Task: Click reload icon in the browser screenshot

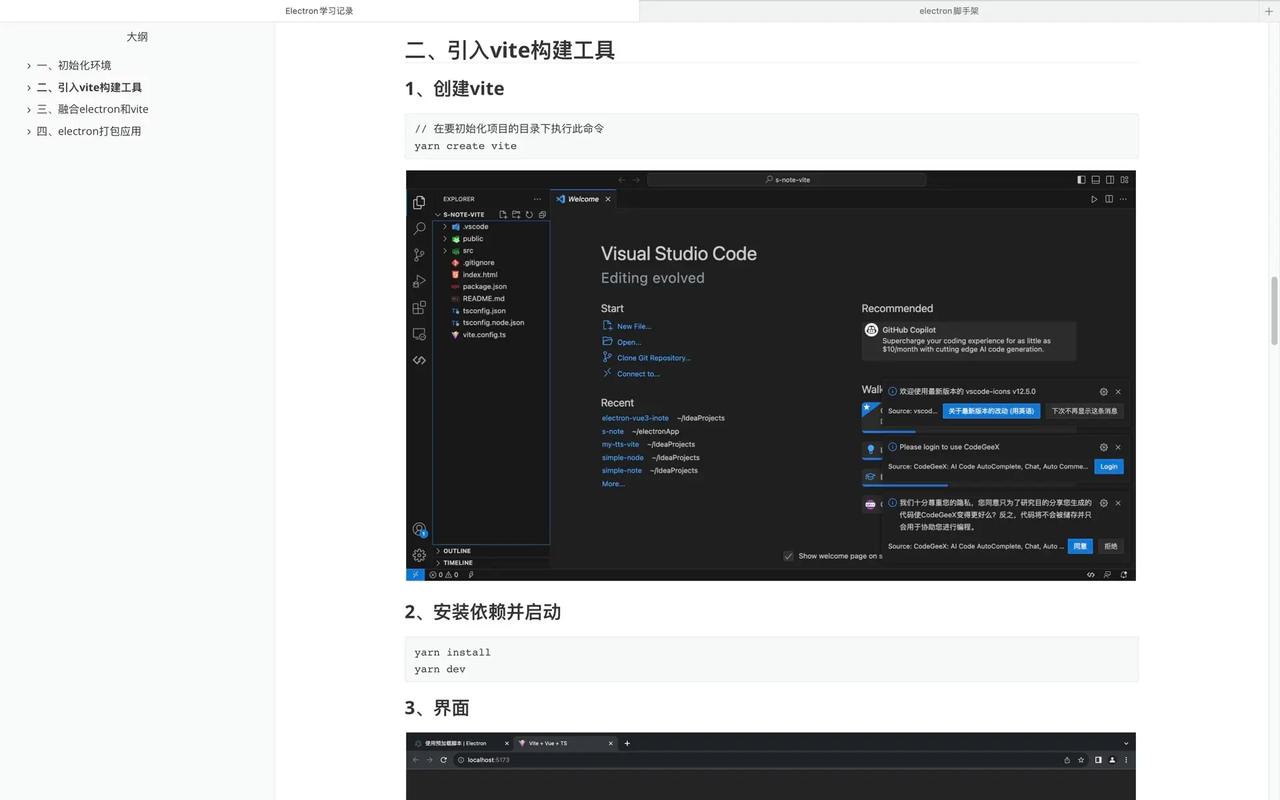Action: click(444, 760)
